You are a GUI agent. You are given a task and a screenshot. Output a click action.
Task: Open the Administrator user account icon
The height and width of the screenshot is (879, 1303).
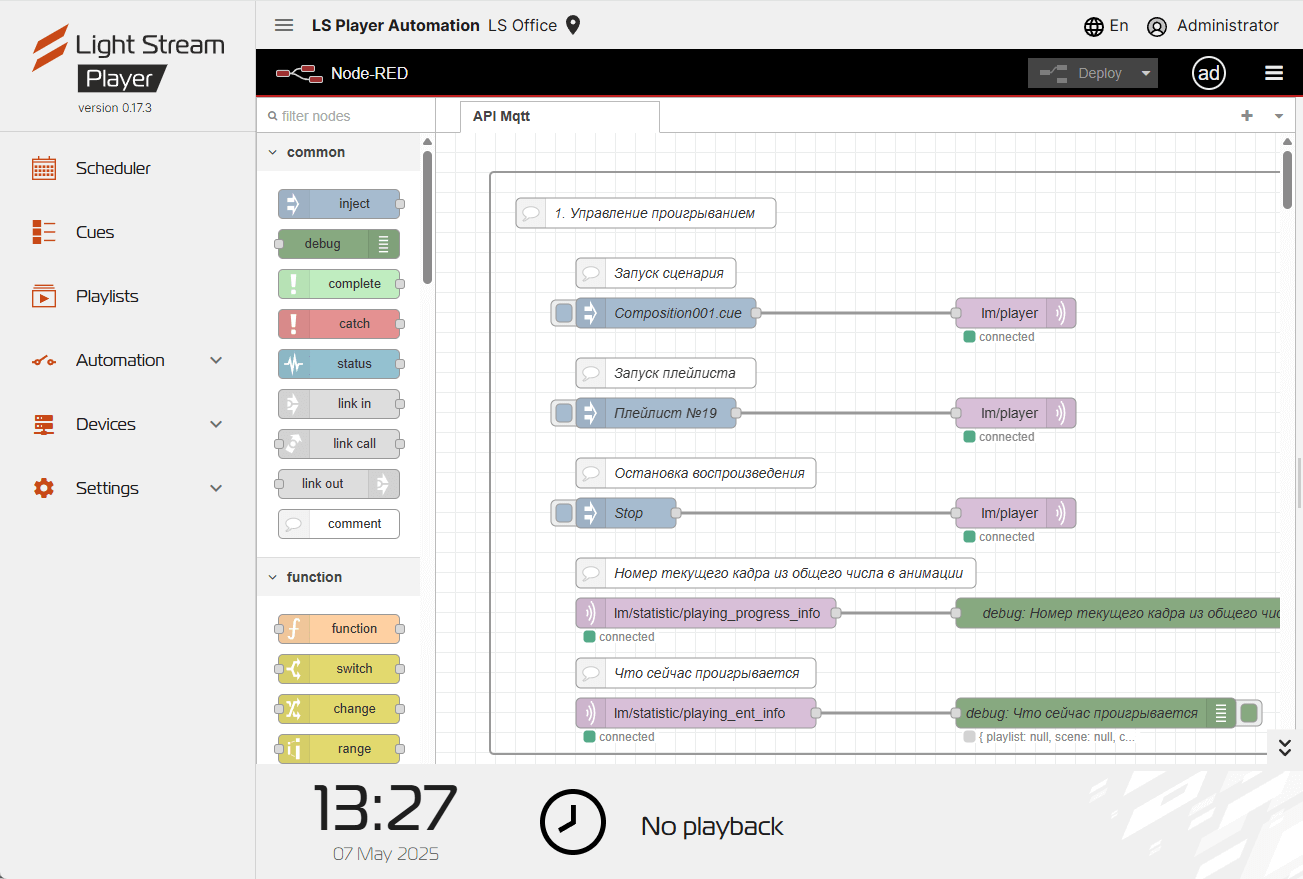(x=1157, y=27)
